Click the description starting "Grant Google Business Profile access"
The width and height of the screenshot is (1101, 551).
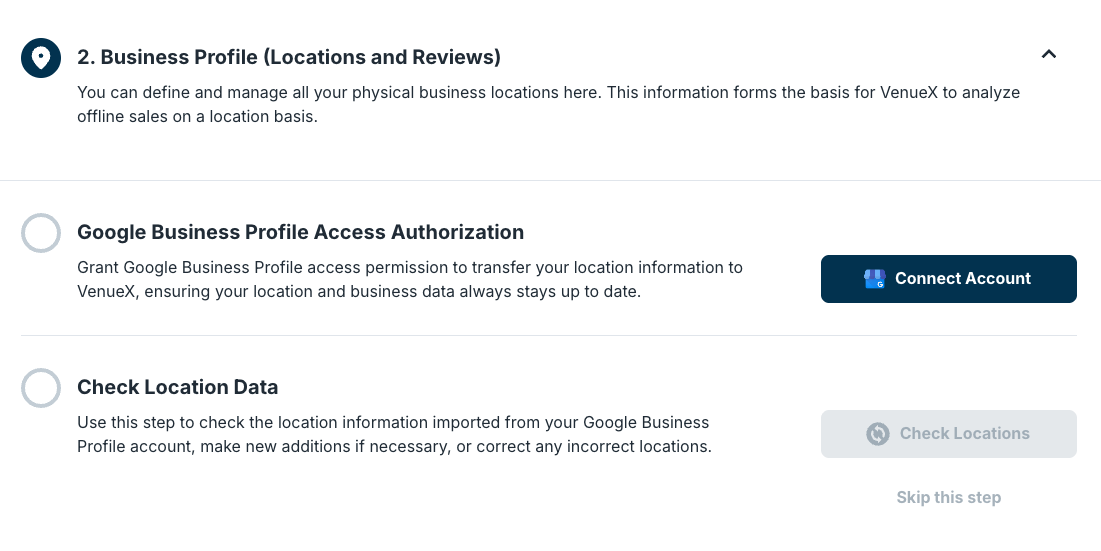(x=410, y=279)
